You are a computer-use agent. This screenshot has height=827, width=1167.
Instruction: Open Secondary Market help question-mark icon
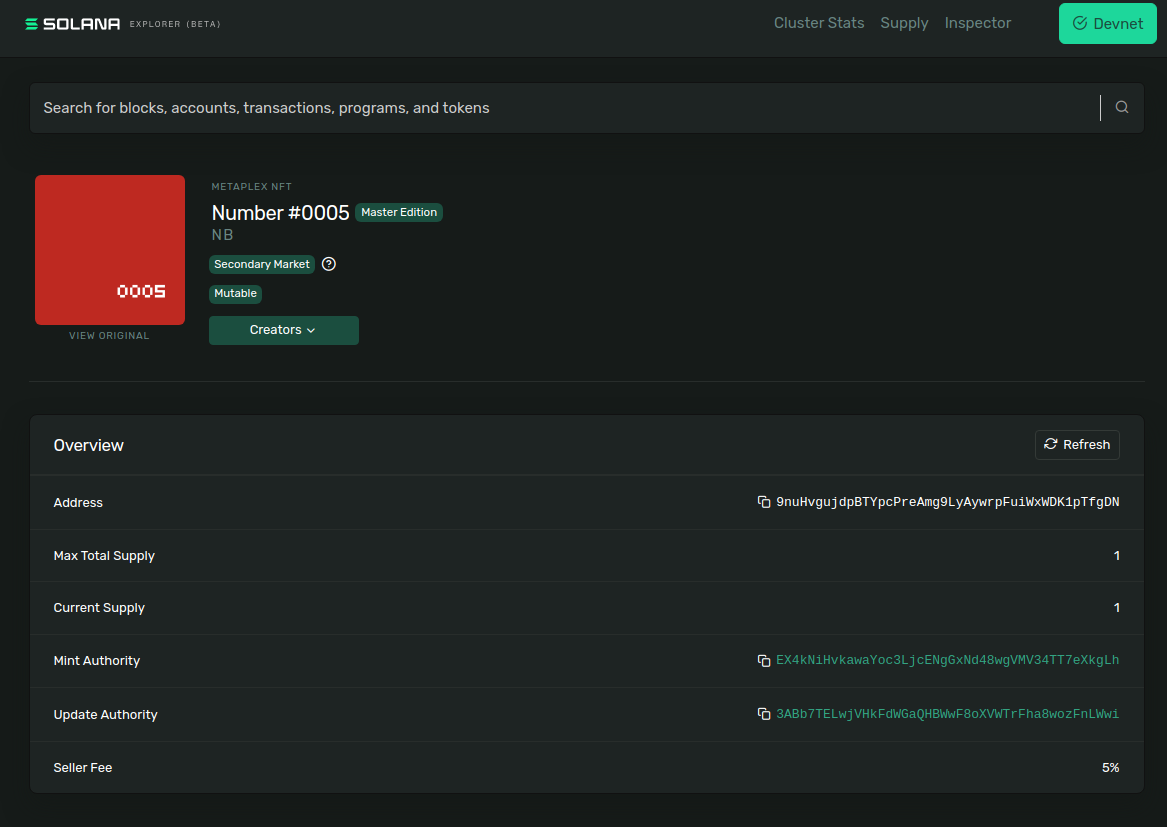[x=329, y=264]
